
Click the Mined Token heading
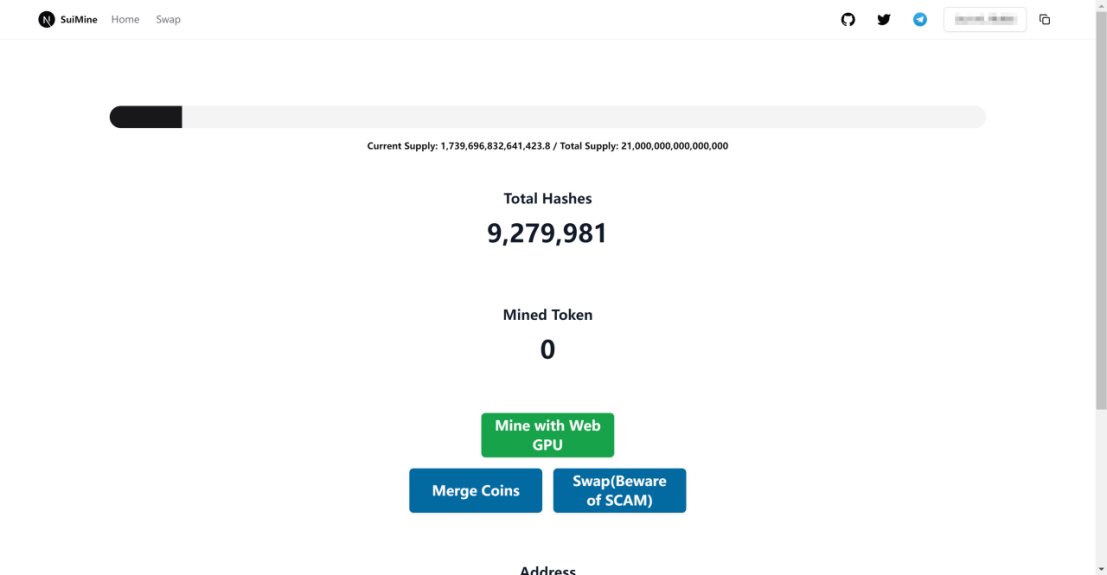548,315
